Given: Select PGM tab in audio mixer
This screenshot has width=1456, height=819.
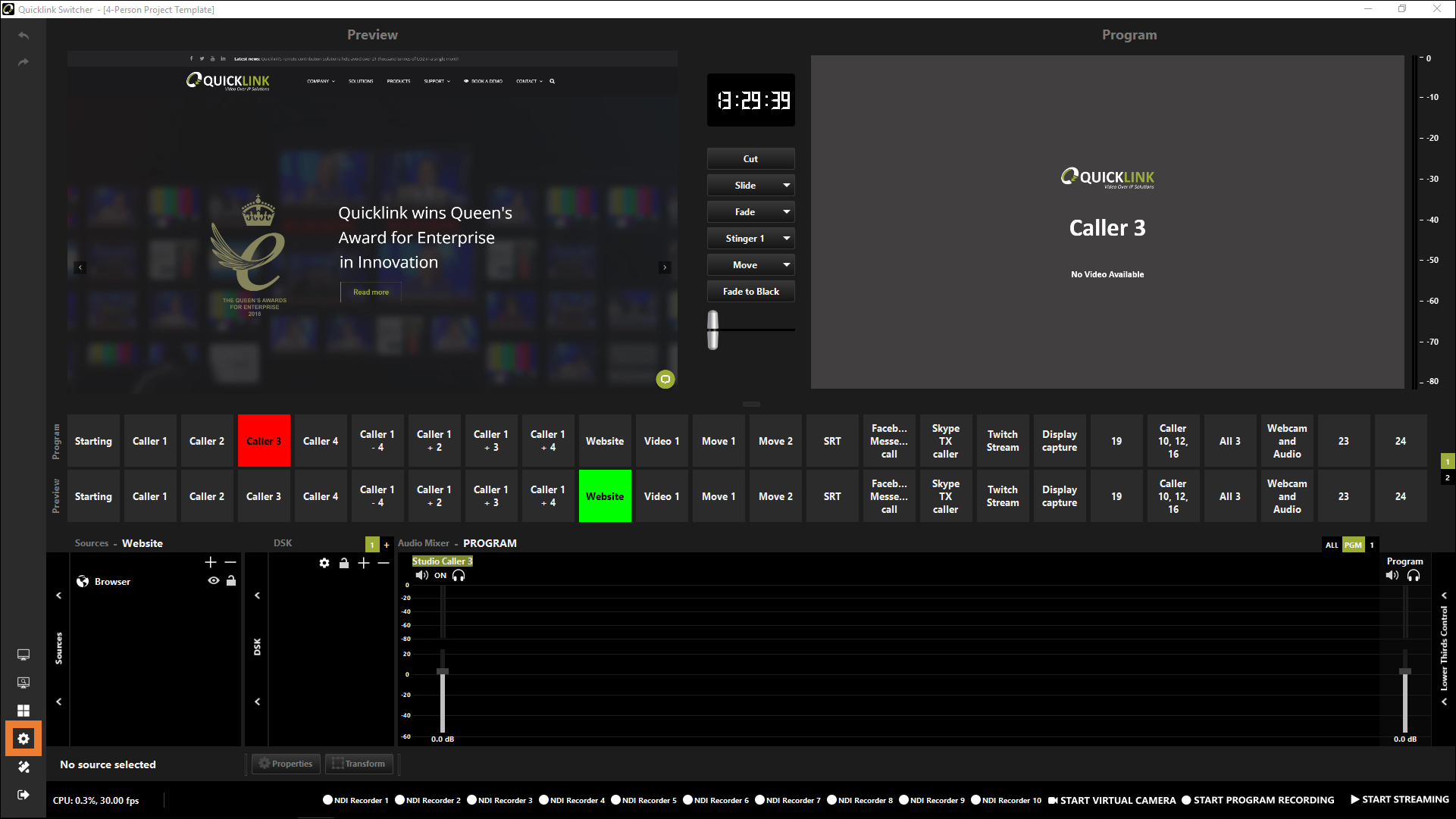Looking at the screenshot, I should [1353, 545].
